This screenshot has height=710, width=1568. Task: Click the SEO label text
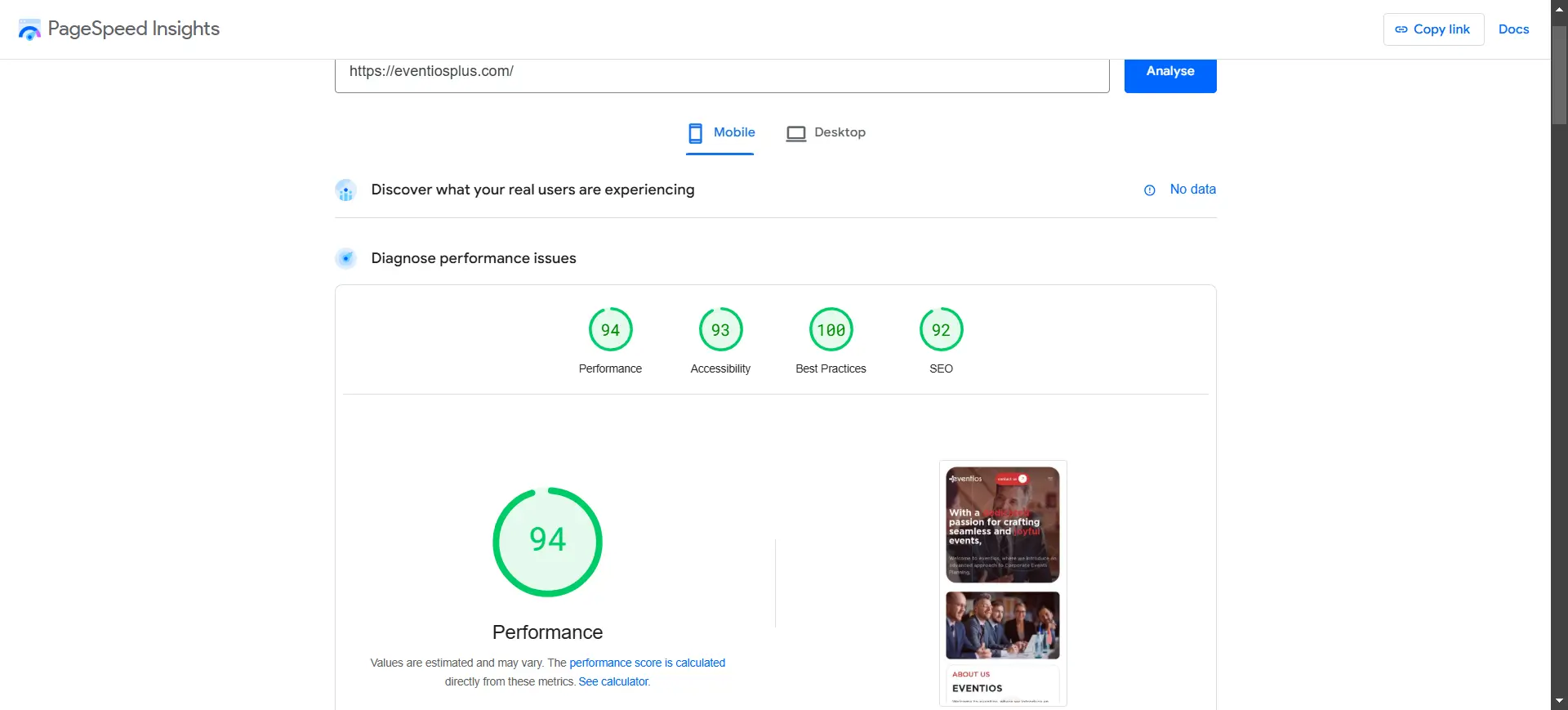coord(941,368)
